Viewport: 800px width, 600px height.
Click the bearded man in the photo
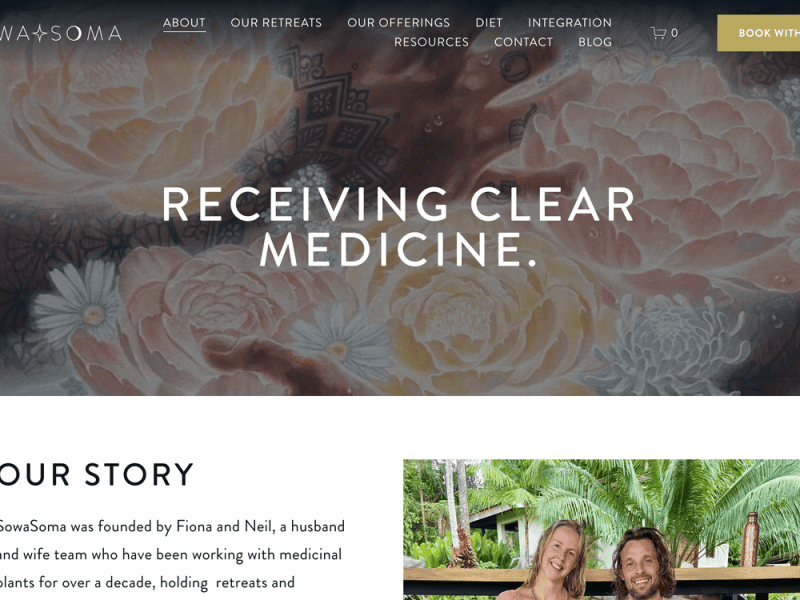pyautogui.click(x=644, y=565)
